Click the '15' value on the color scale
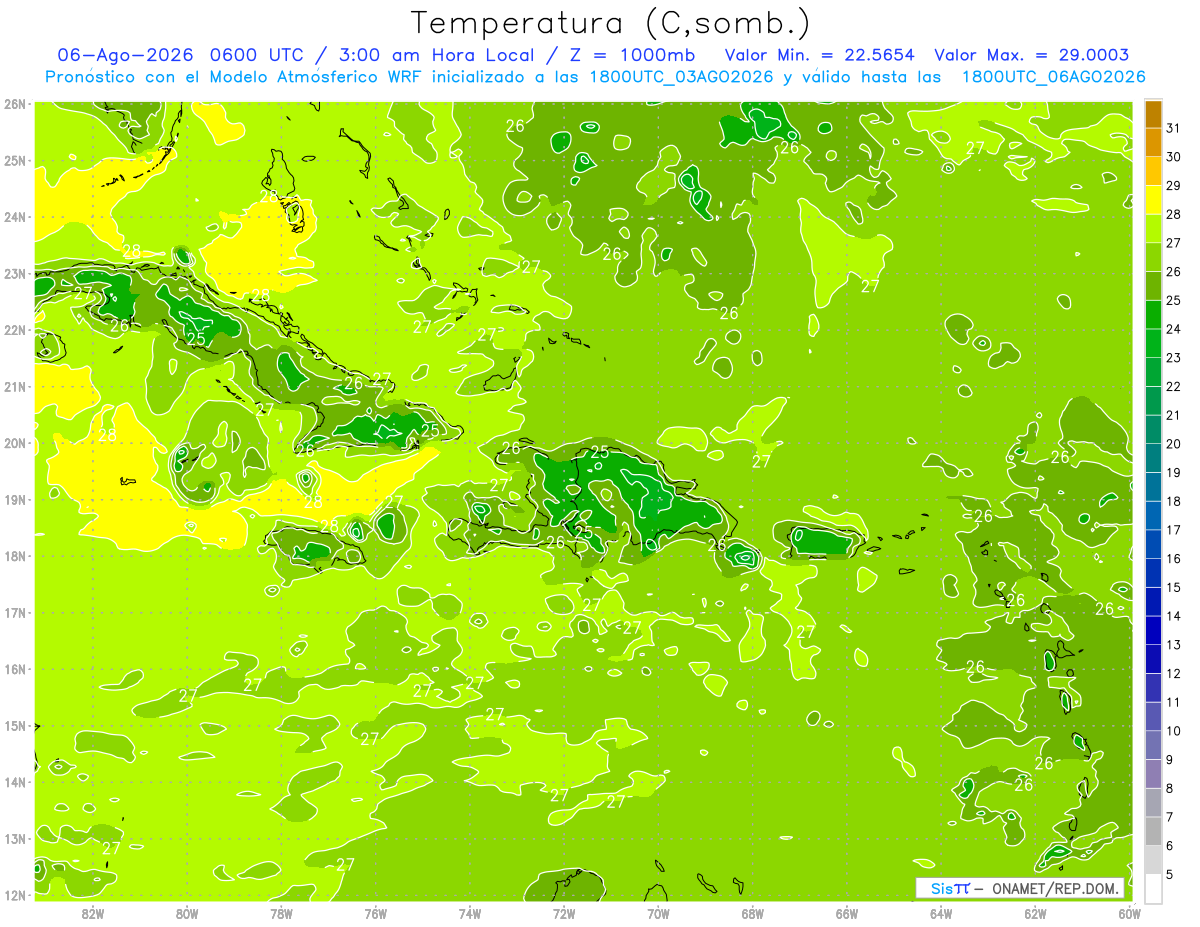 point(1174,587)
